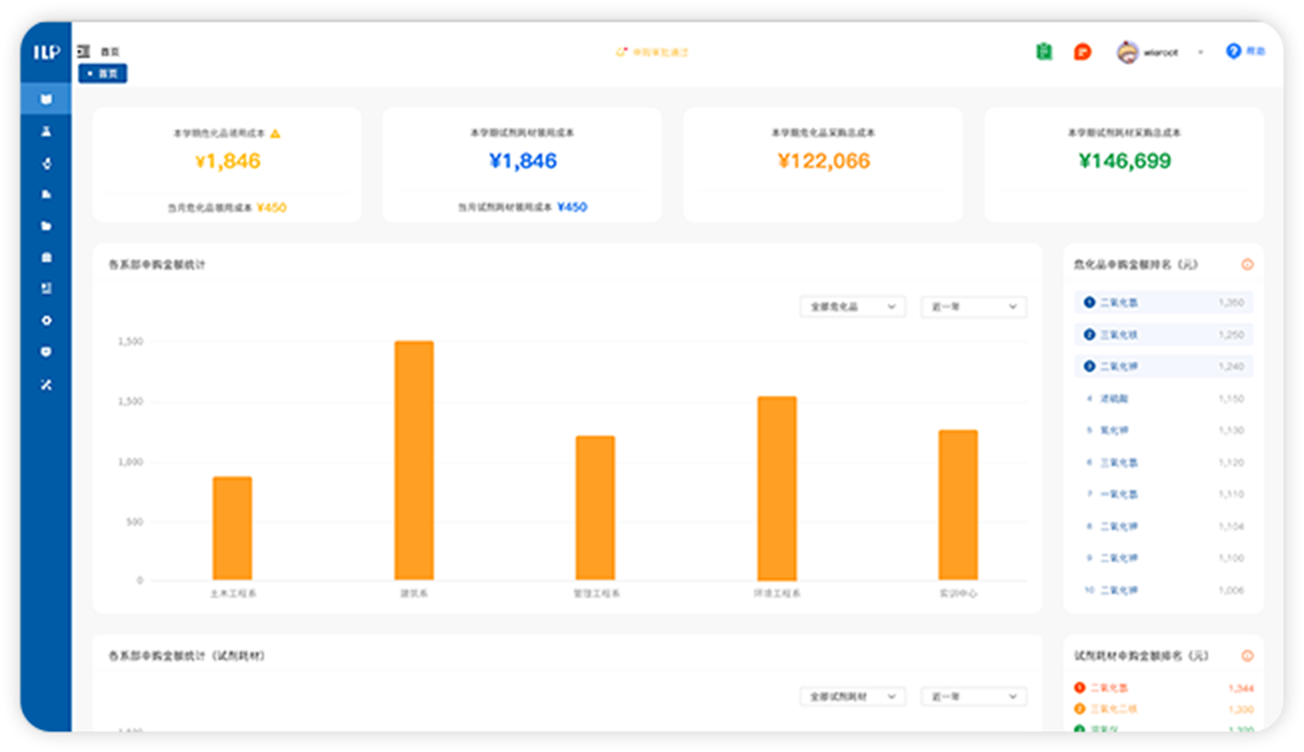Click the blue question mark help icon
The image size is (1304, 752).
click(x=1233, y=51)
